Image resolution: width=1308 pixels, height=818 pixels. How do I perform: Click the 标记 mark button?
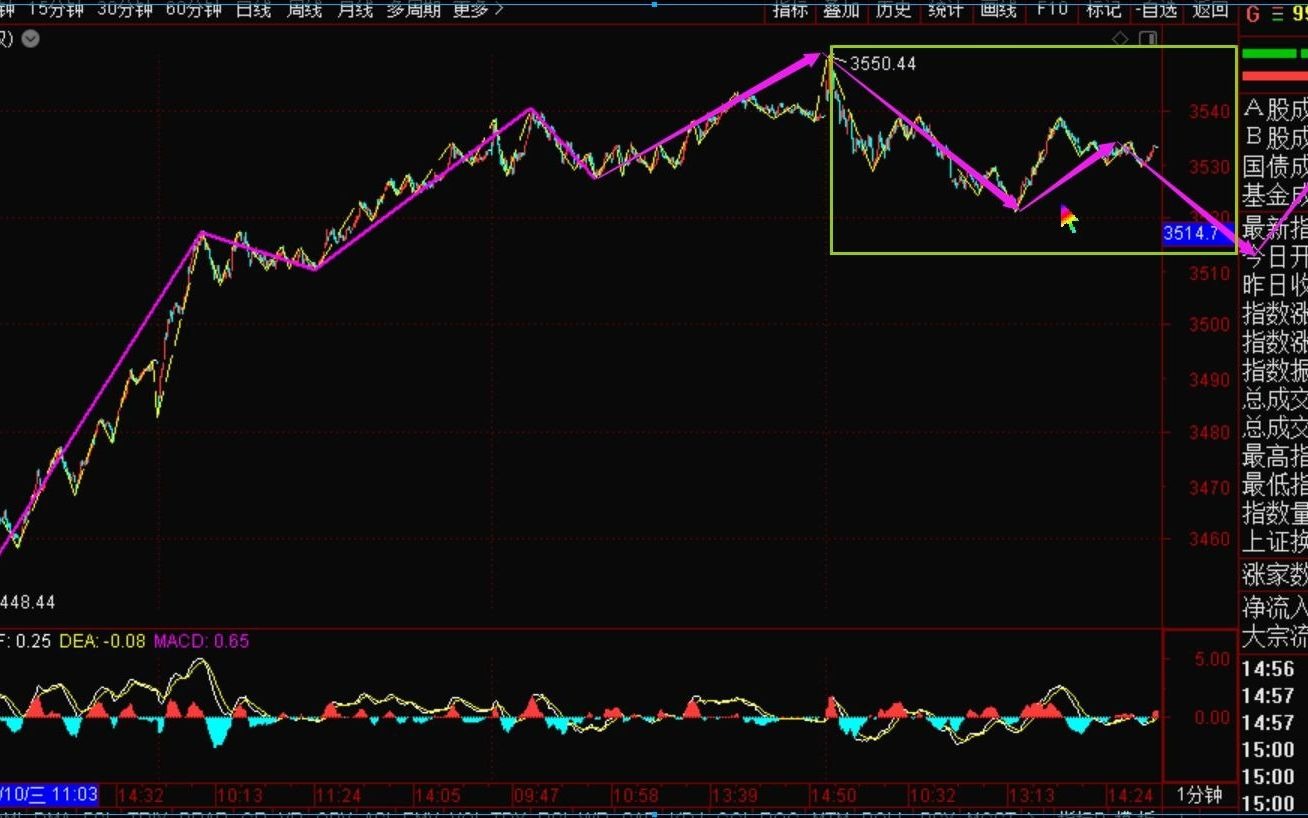coord(1104,9)
